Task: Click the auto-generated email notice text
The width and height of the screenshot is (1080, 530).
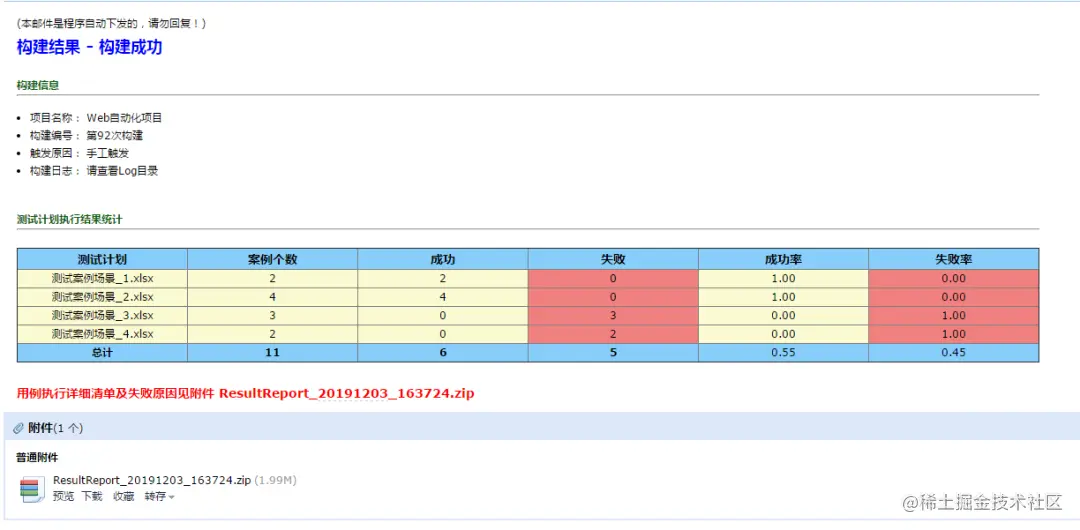Action: pyautogui.click(x=111, y=23)
